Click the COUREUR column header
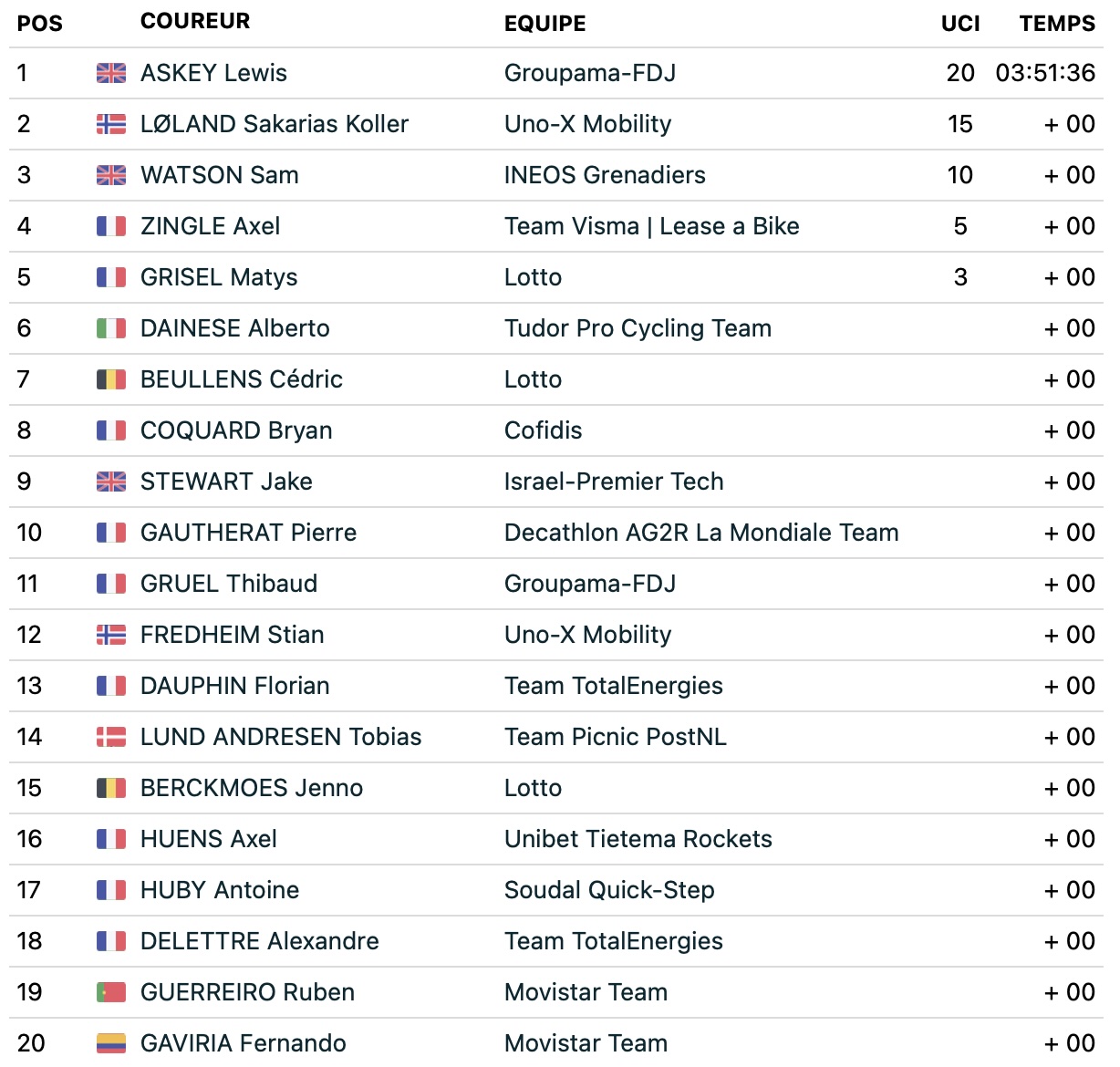The image size is (1120, 1067). coord(195,21)
